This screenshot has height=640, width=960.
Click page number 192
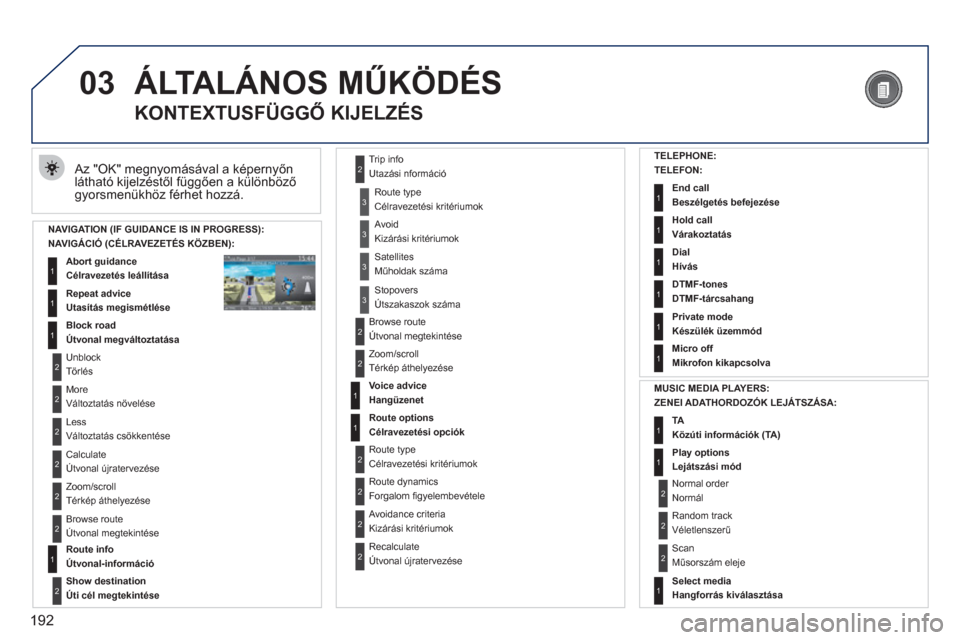[x=42, y=621]
